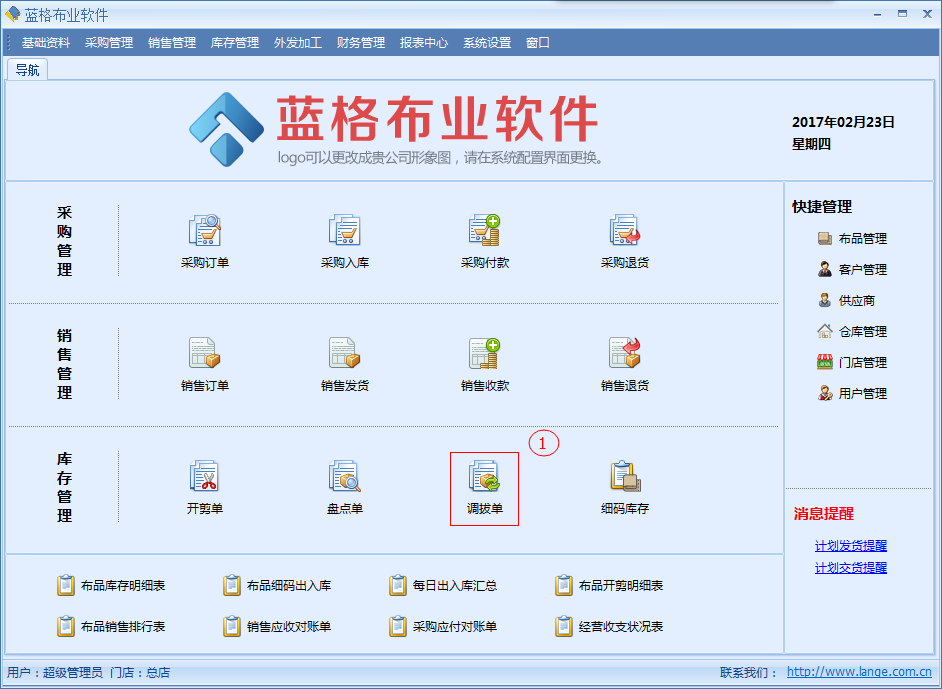The width and height of the screenshot is (942, 689).
Task: Open the 调拔单 transfer order icon
Action: click(x=485, y=476)
